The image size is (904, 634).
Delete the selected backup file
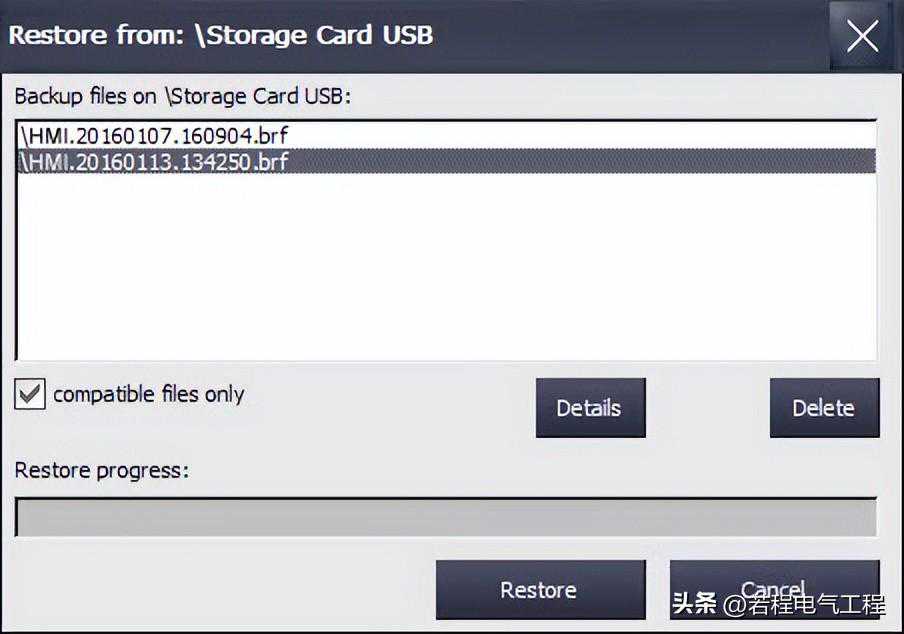click(824, 408)
